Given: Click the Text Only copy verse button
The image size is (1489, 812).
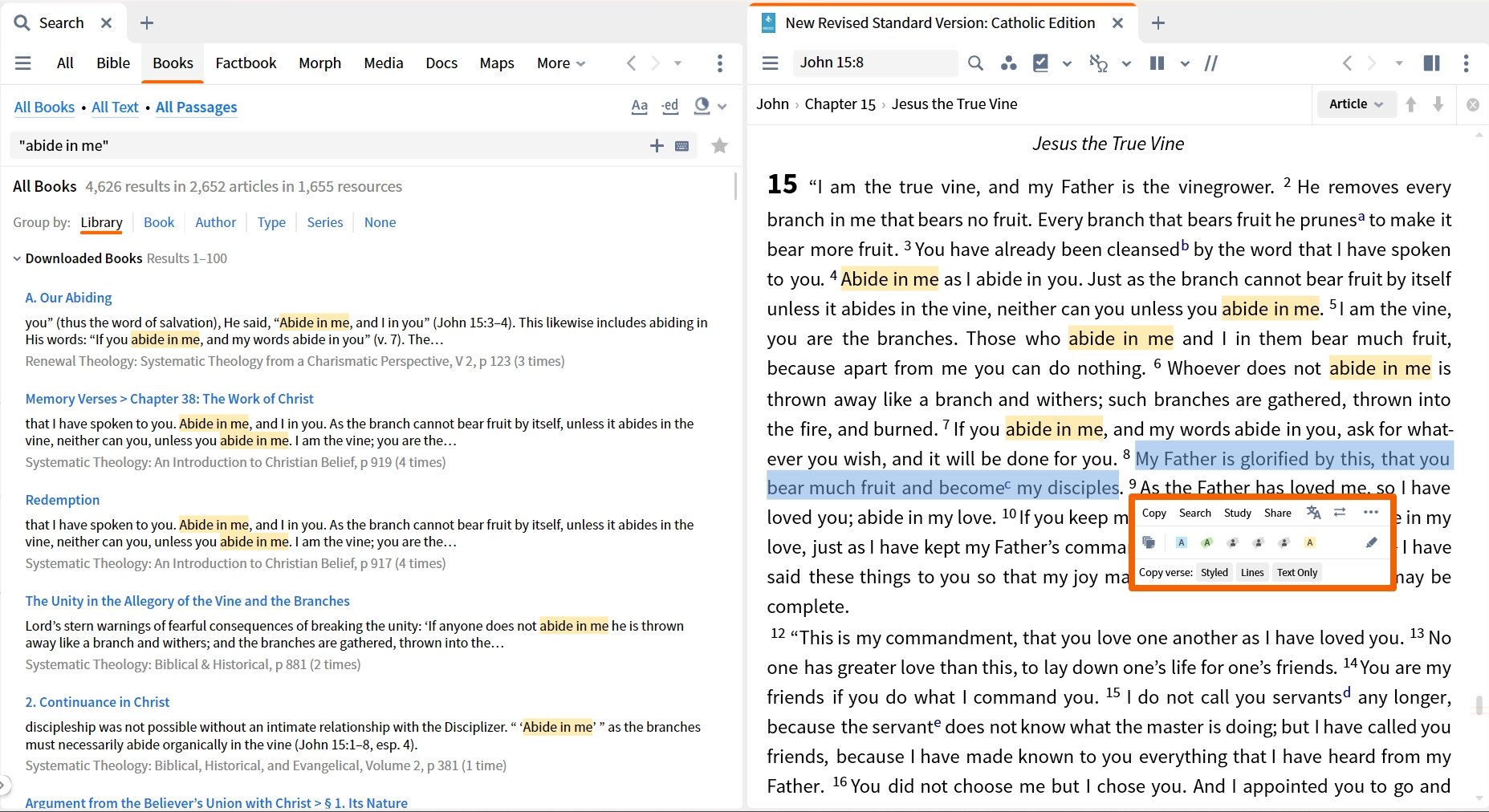Looking at the screenshot, I should pos(1296,573).
